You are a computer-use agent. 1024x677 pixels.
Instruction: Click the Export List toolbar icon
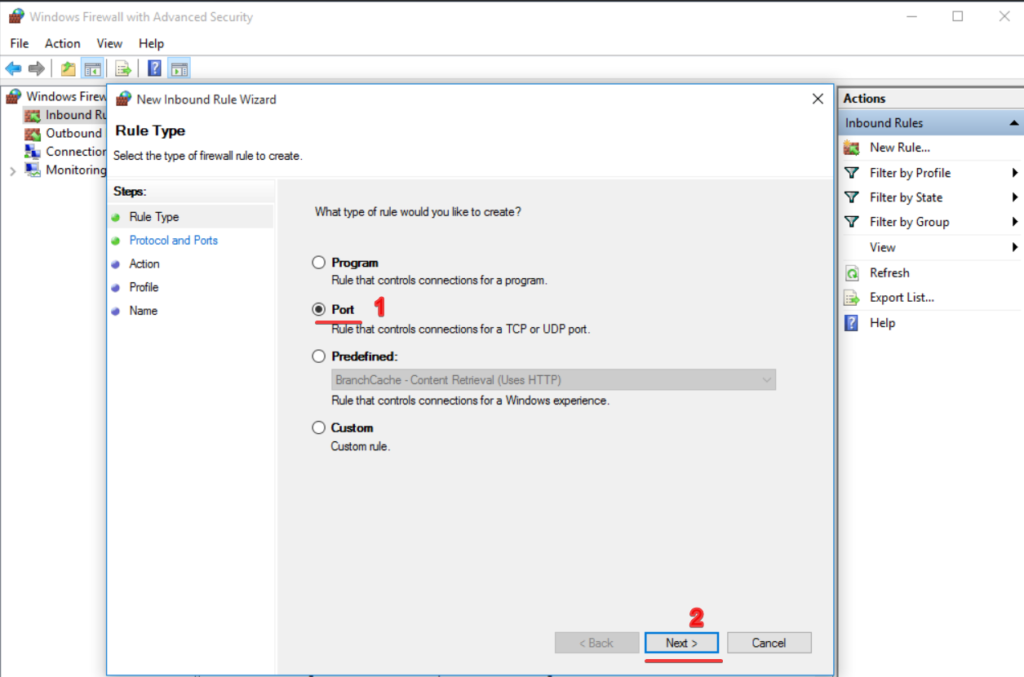coord(123,69)
